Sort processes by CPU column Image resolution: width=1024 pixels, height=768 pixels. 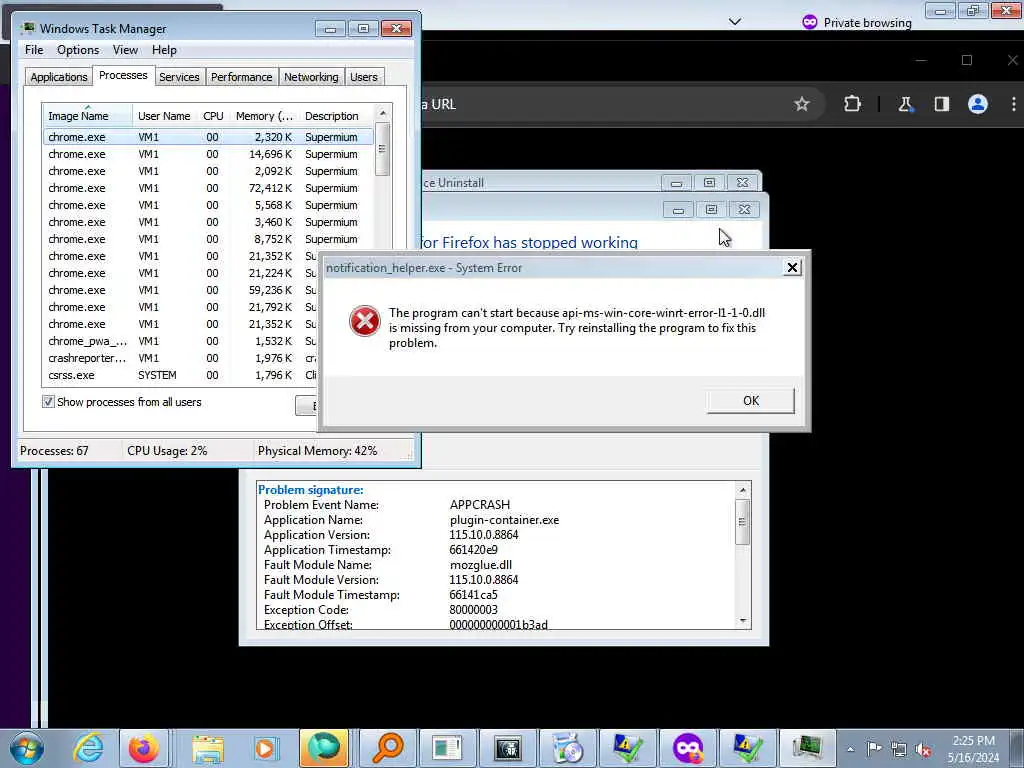click(213, 116)
